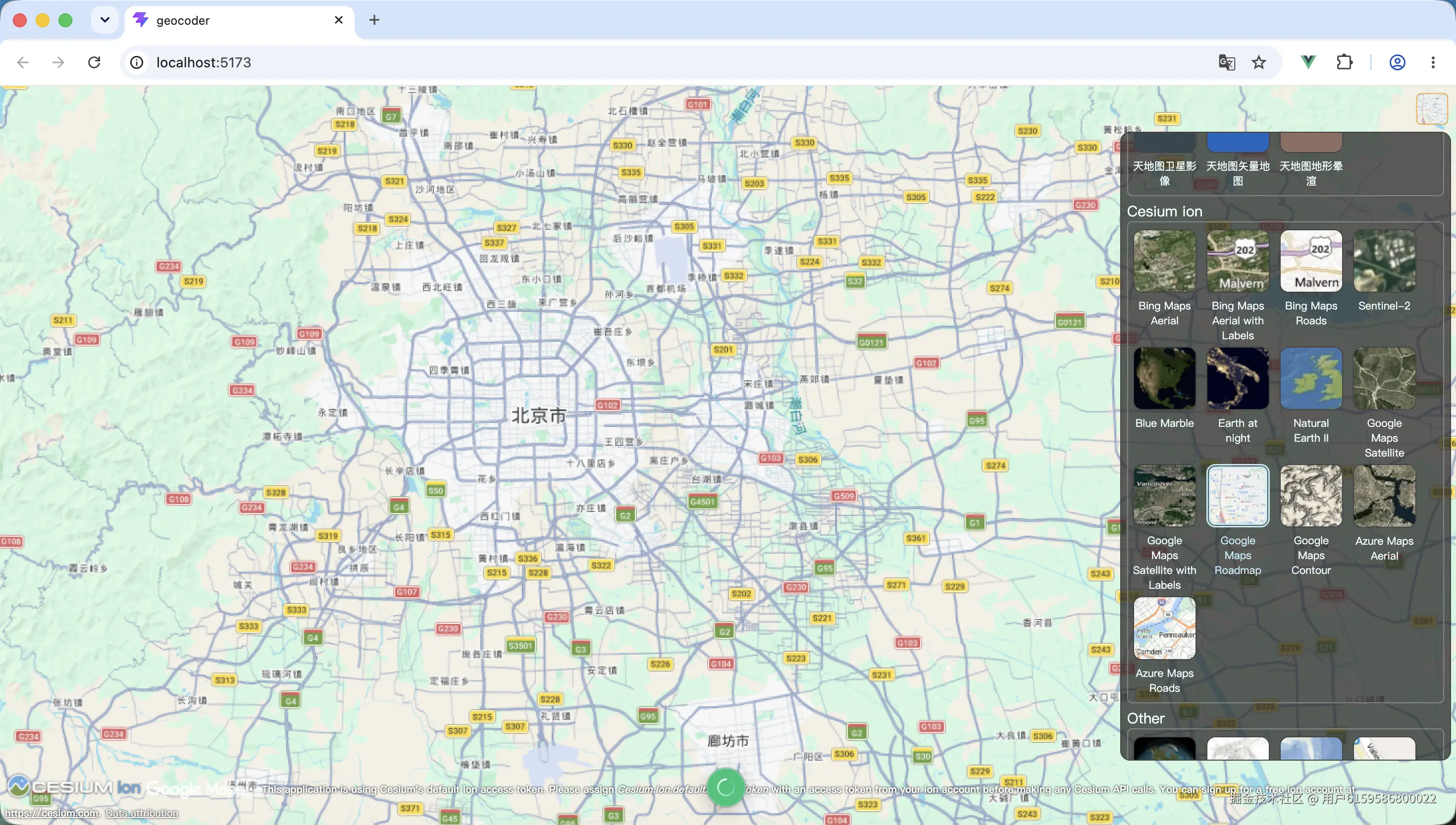Pick Azure Maps Roads imagery
The width and height of the screenshot is (1456, 825).
click(x=1164, y=646)
